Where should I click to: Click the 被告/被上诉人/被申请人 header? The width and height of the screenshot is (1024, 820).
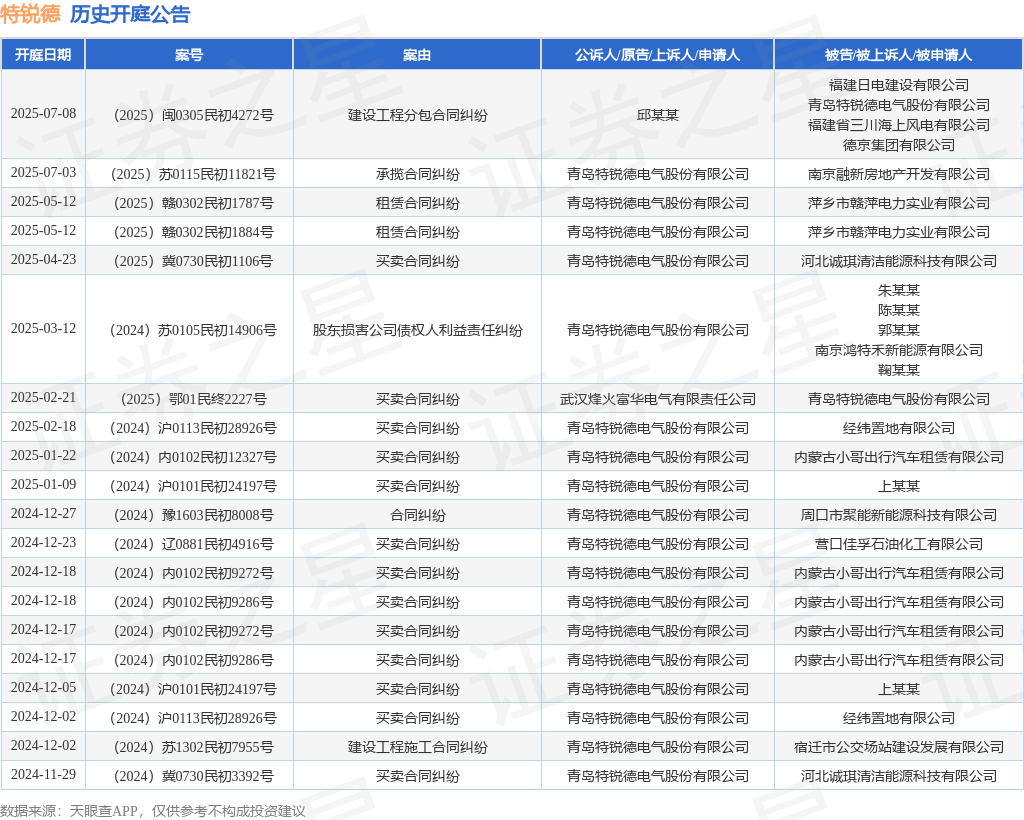click(x=899, y=55)
